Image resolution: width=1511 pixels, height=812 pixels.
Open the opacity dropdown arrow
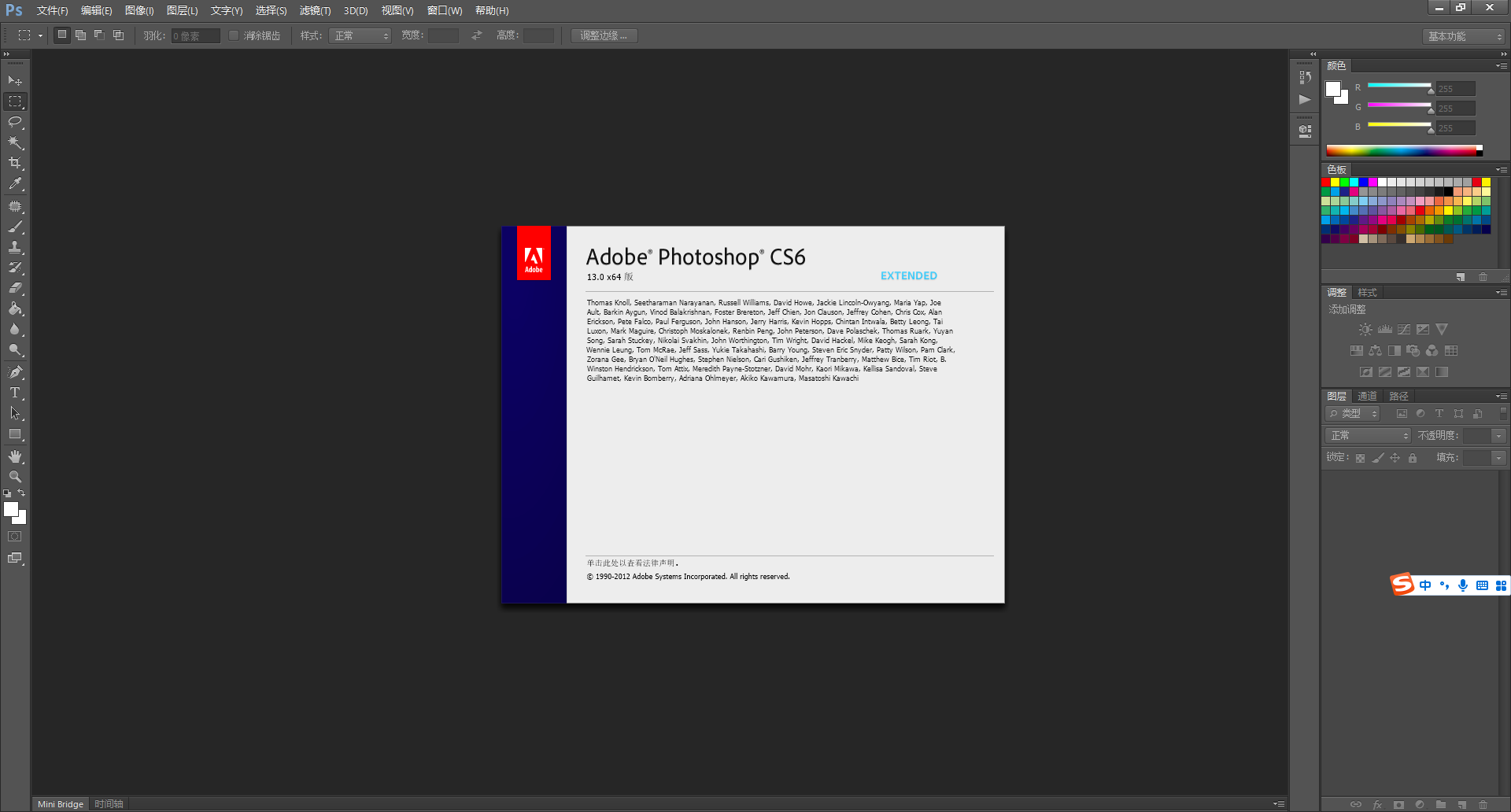1498,436
